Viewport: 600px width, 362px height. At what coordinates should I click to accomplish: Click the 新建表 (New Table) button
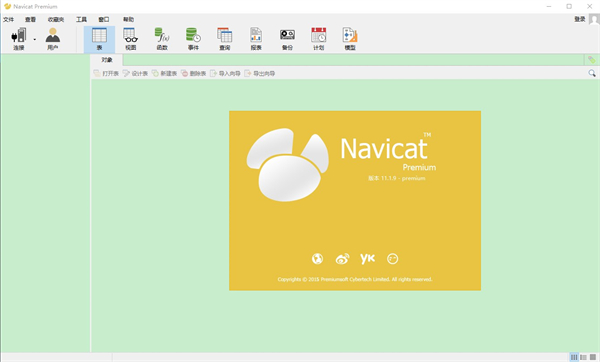click(165, 73)
